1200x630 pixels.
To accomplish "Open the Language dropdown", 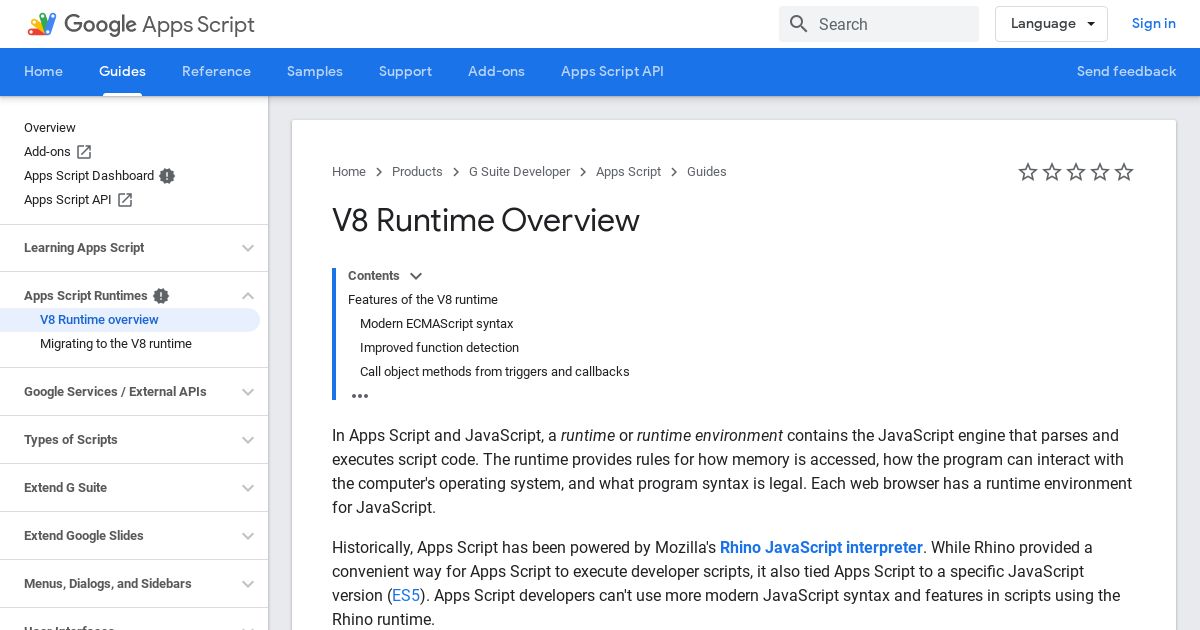I will [x=1051, y=24].
